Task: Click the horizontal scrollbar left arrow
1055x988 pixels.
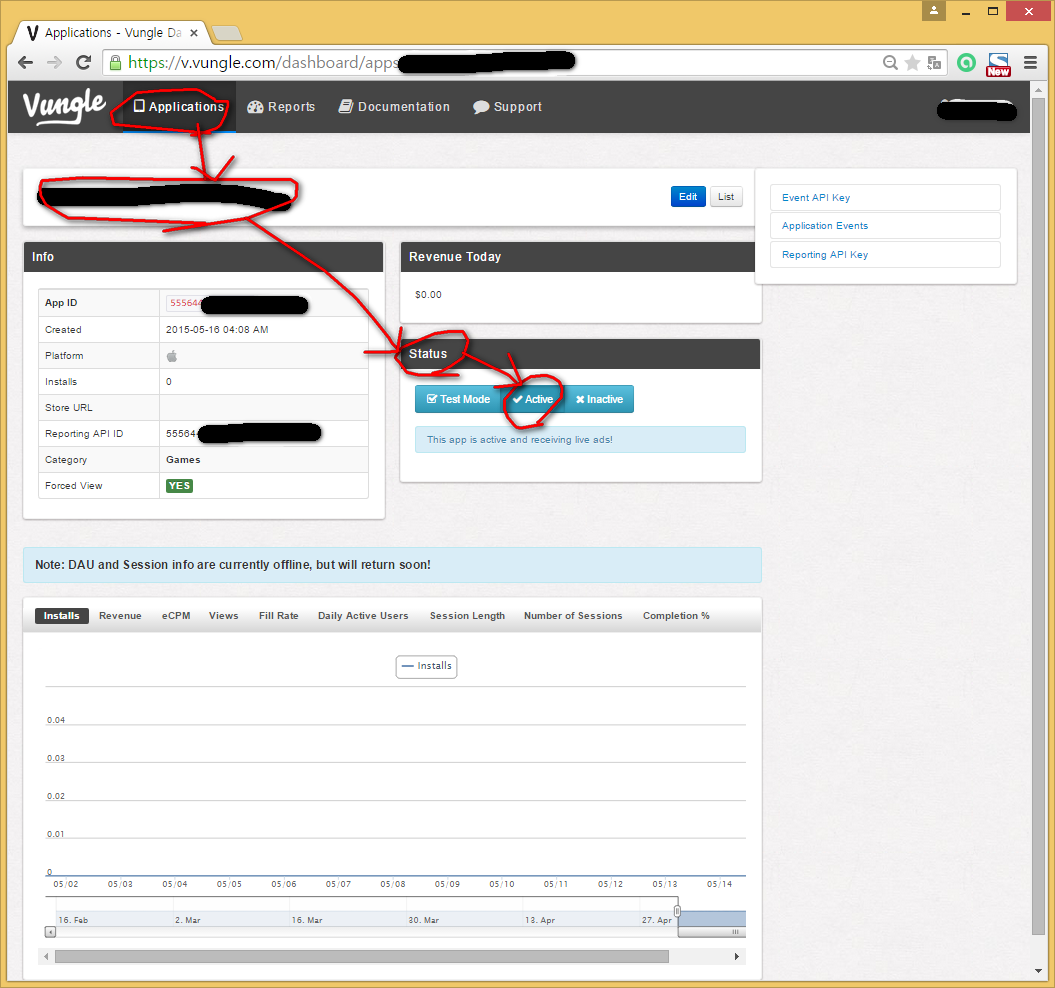Action: click(x=46, y=956)
